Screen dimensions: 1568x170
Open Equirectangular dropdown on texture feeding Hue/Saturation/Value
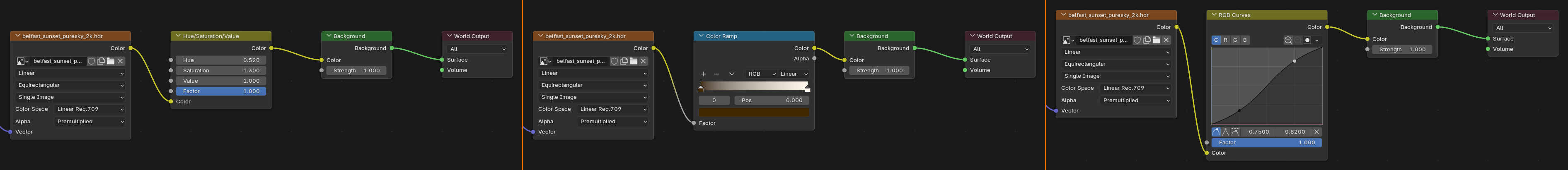[x=70, y=86]
